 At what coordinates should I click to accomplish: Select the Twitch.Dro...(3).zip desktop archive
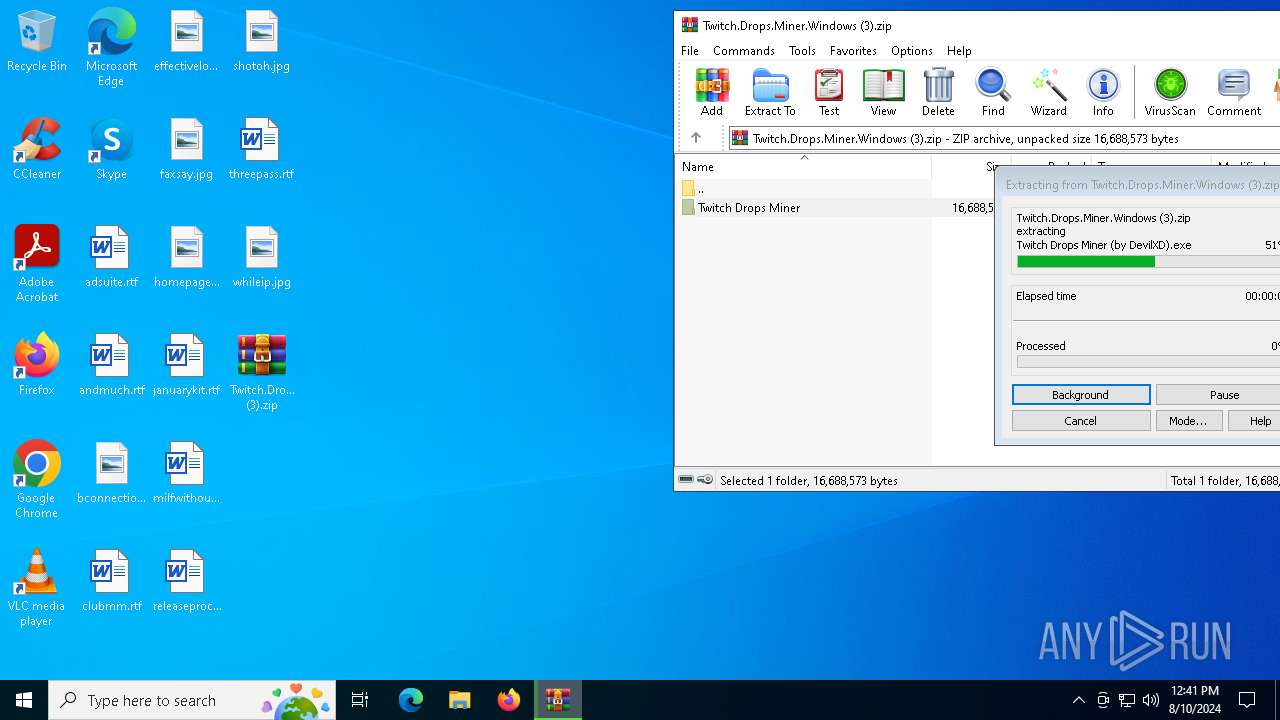point(261,371)
